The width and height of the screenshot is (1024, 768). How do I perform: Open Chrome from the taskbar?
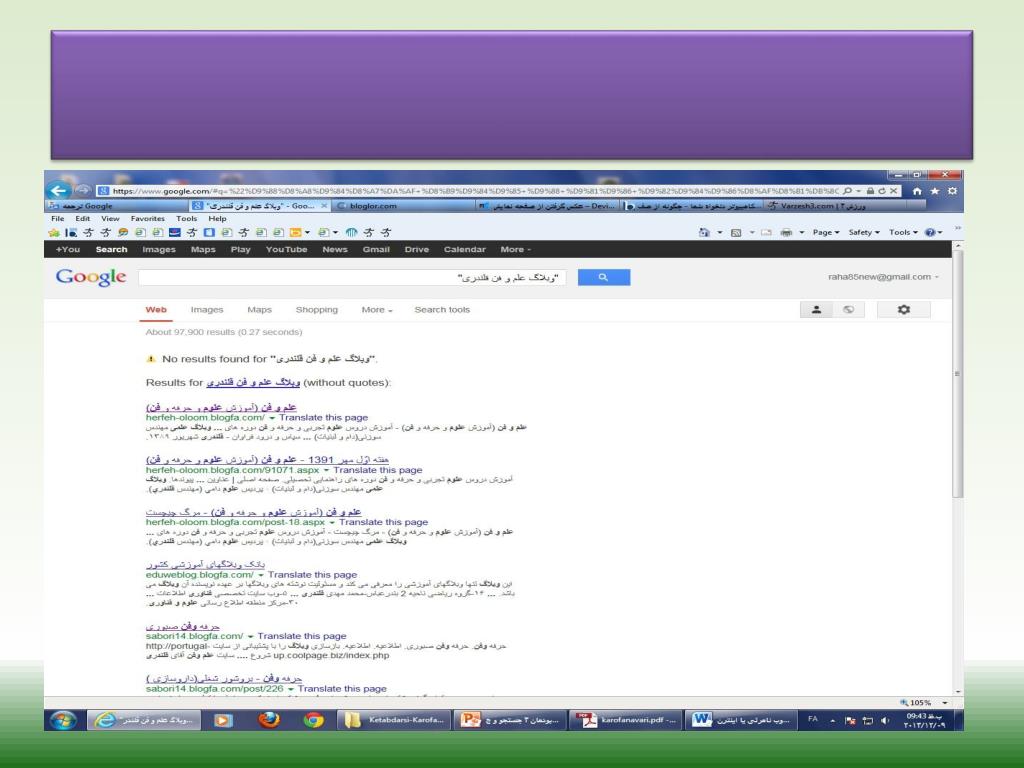pyautogui.click(x=313, y=720)
